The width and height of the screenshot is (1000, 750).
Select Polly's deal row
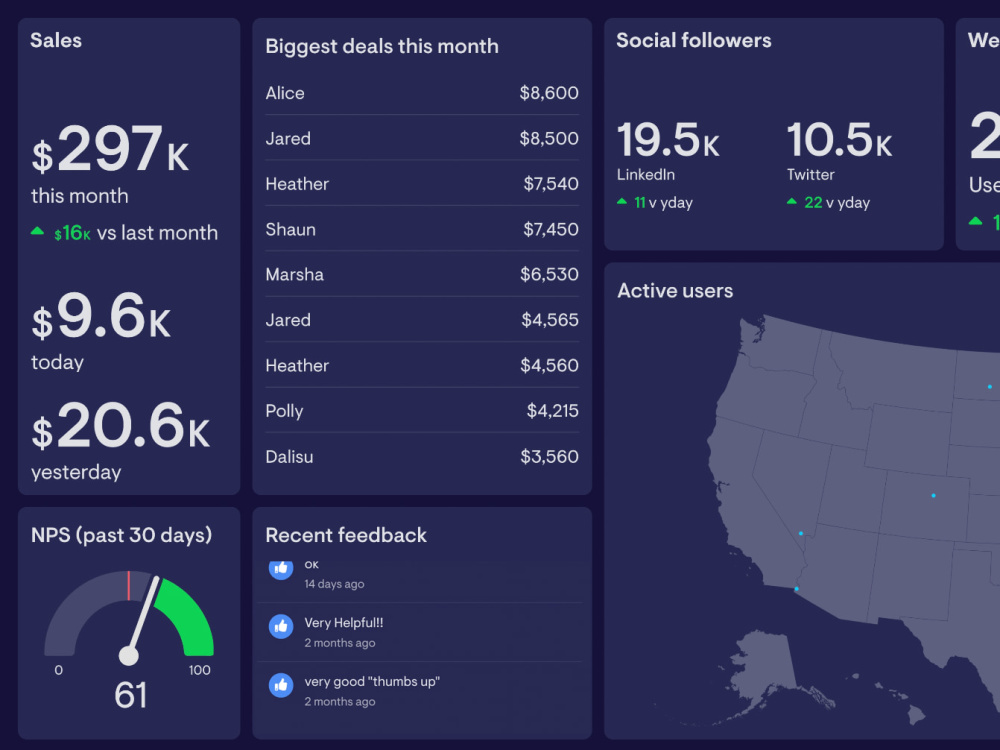pyautogui.click(x=422, y=411)
